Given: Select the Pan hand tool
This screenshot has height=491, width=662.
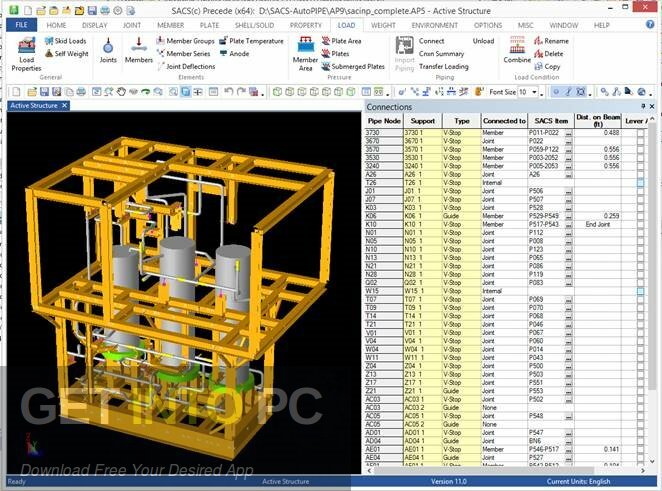Looking at the screenshot, I should point(121,91).
